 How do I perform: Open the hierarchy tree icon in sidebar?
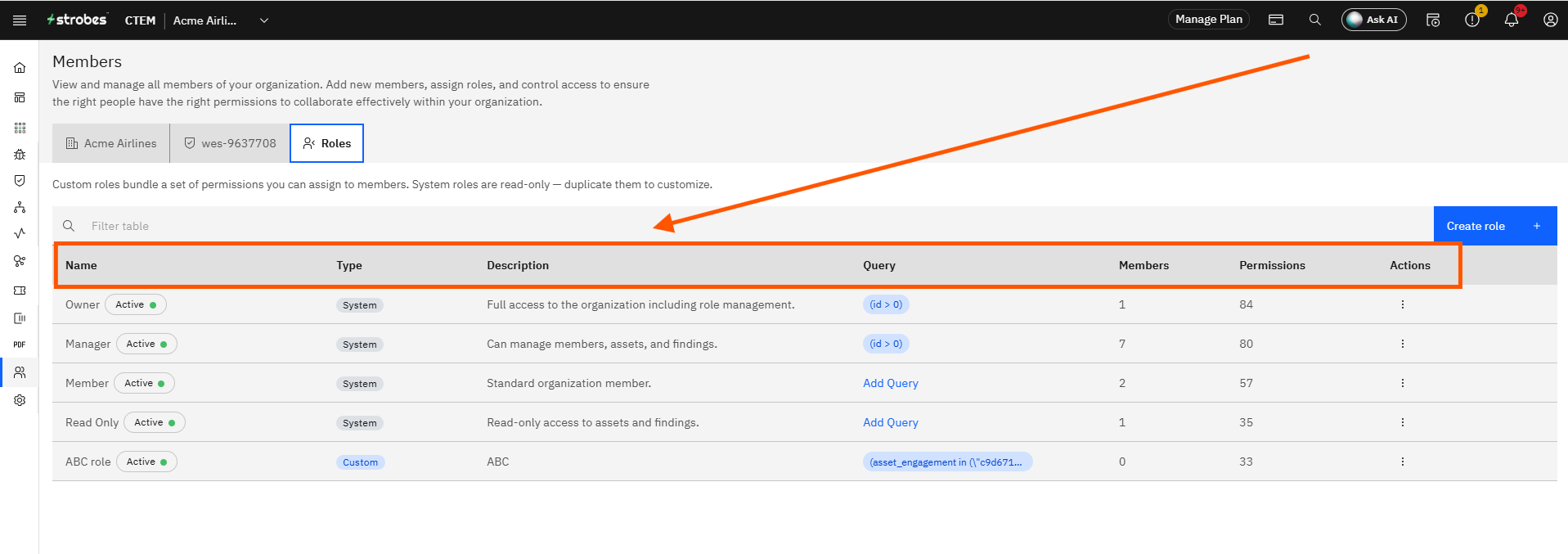click(20, 207)
